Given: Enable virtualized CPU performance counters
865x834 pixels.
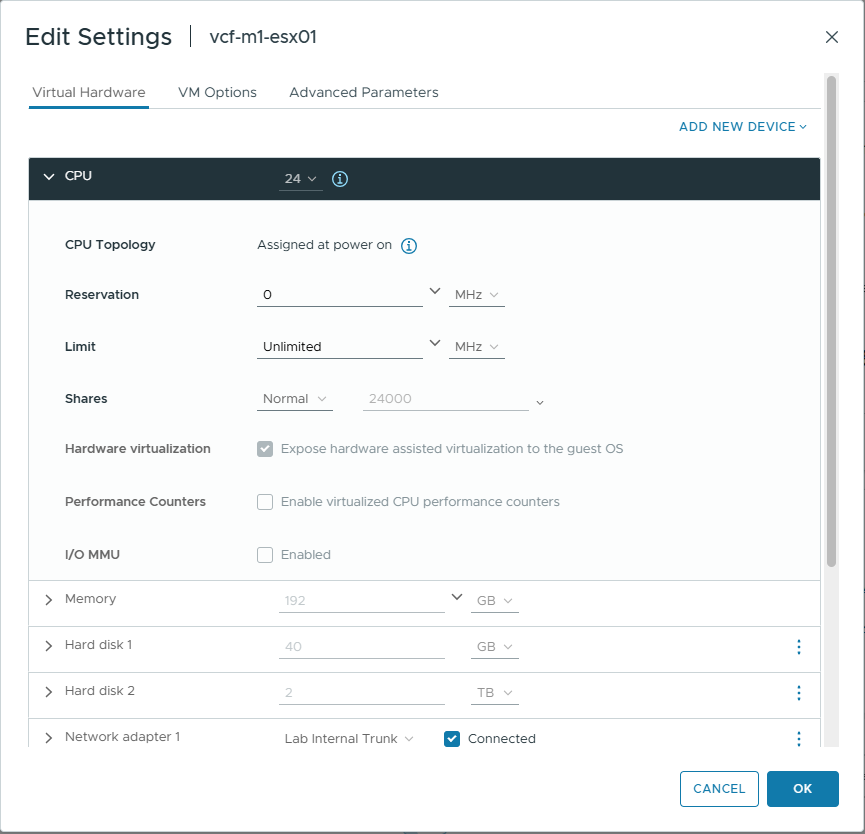Looking at the screenshot, I should coord(265,502).
